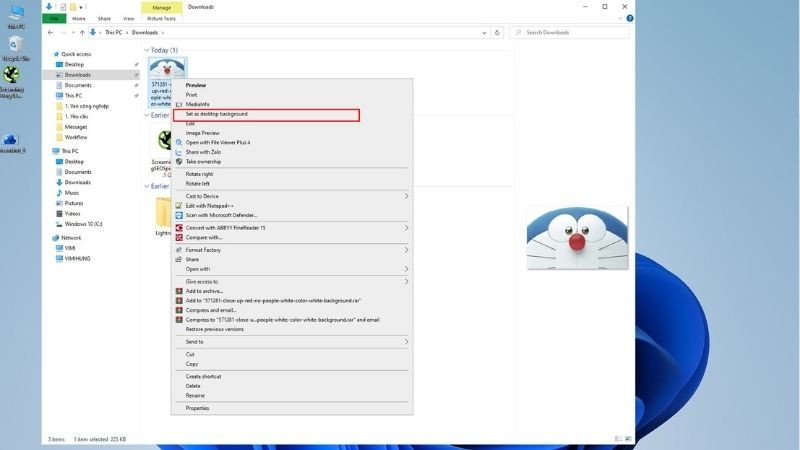Image resolution: width=800 pixels, height=450 pixels.
Task: Click the Back navigation arrow
Action: click(x=51, y=32)
